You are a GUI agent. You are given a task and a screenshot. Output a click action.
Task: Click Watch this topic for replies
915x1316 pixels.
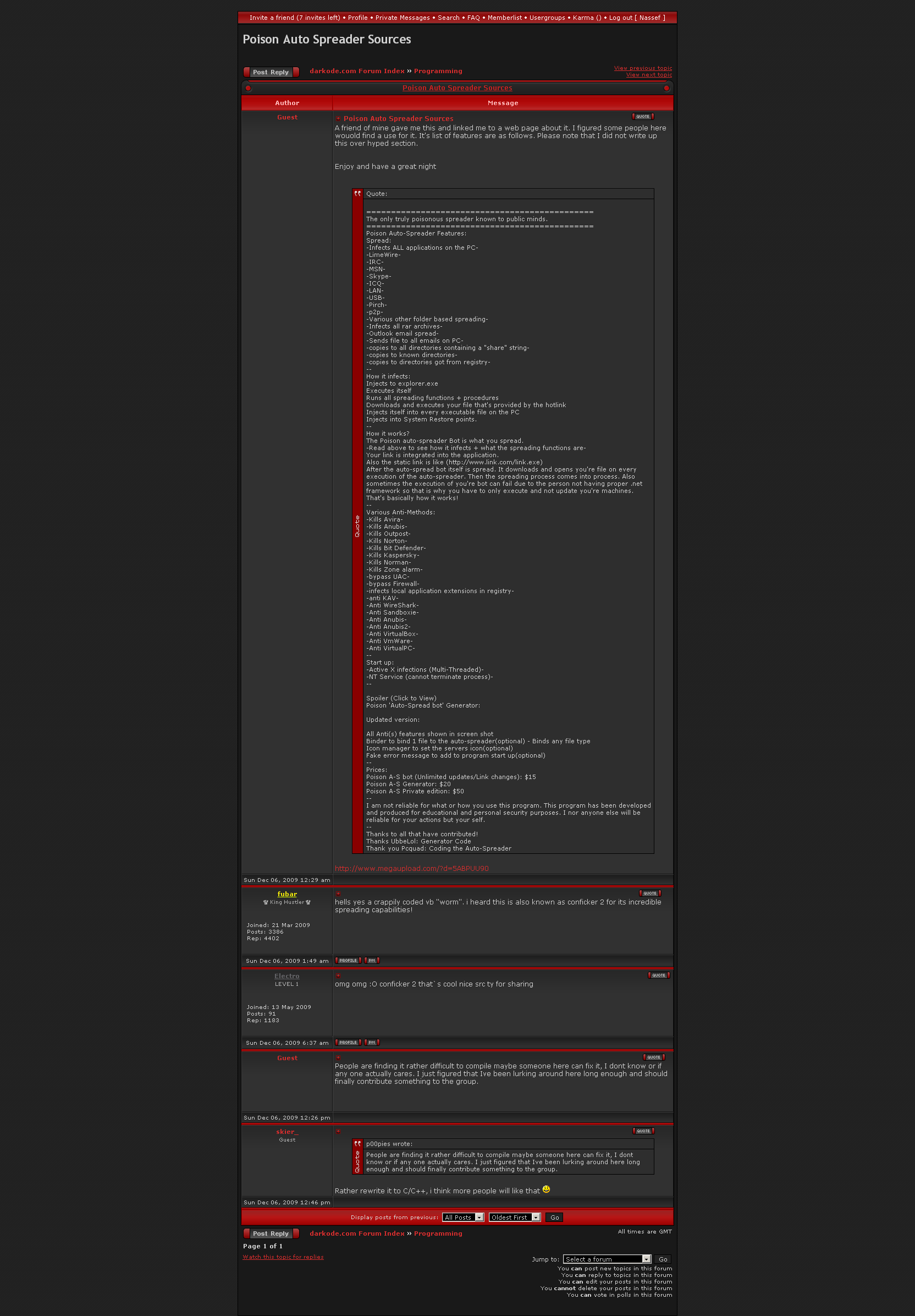coord(283,1257)
